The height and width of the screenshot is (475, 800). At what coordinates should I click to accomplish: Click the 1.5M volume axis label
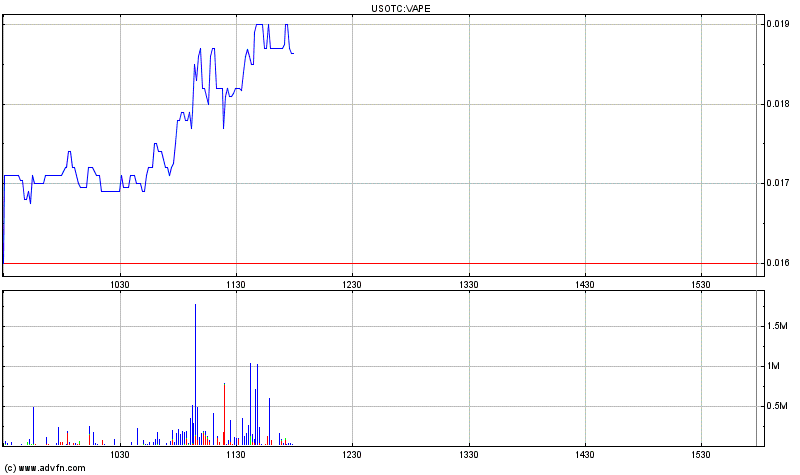tap(777, 326)
